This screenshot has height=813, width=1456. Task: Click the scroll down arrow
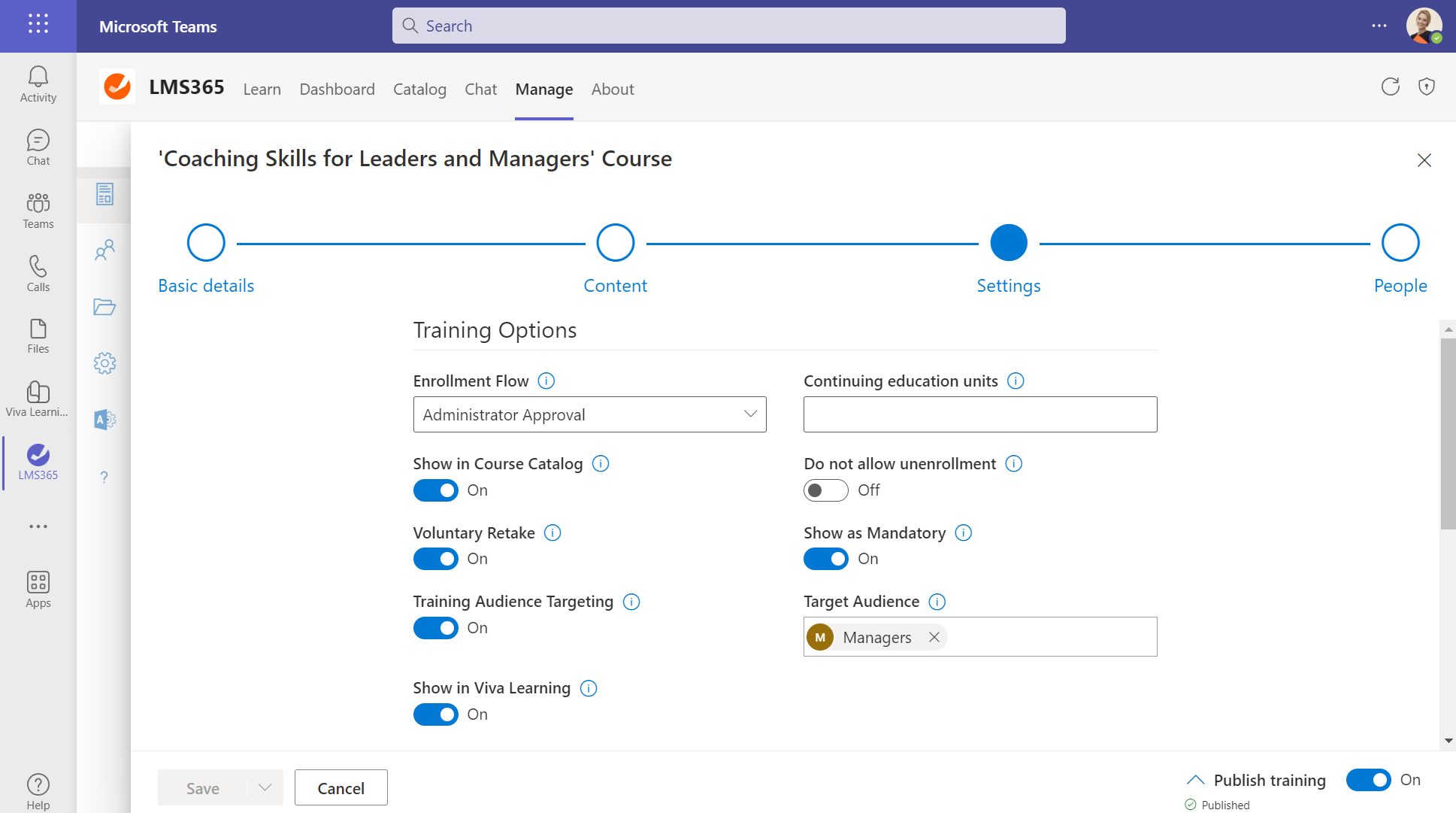click(x=1448, y=742)
